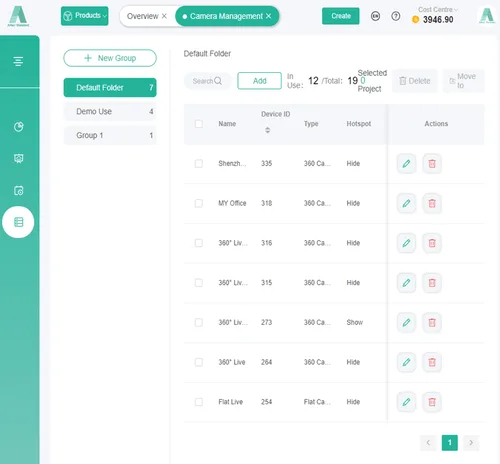Select page 1 in pagination
Screen dimensions: 500x464
click(x=450, y=443)
